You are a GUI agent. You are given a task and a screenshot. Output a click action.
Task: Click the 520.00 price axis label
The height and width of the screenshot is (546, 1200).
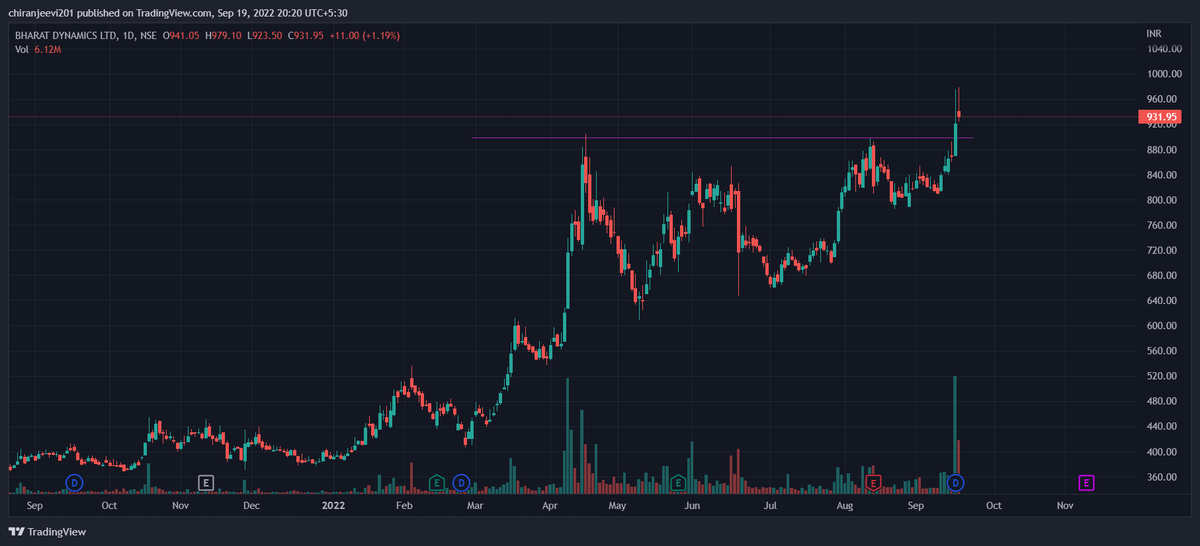pyautogui.click(x=1161, y=376)
